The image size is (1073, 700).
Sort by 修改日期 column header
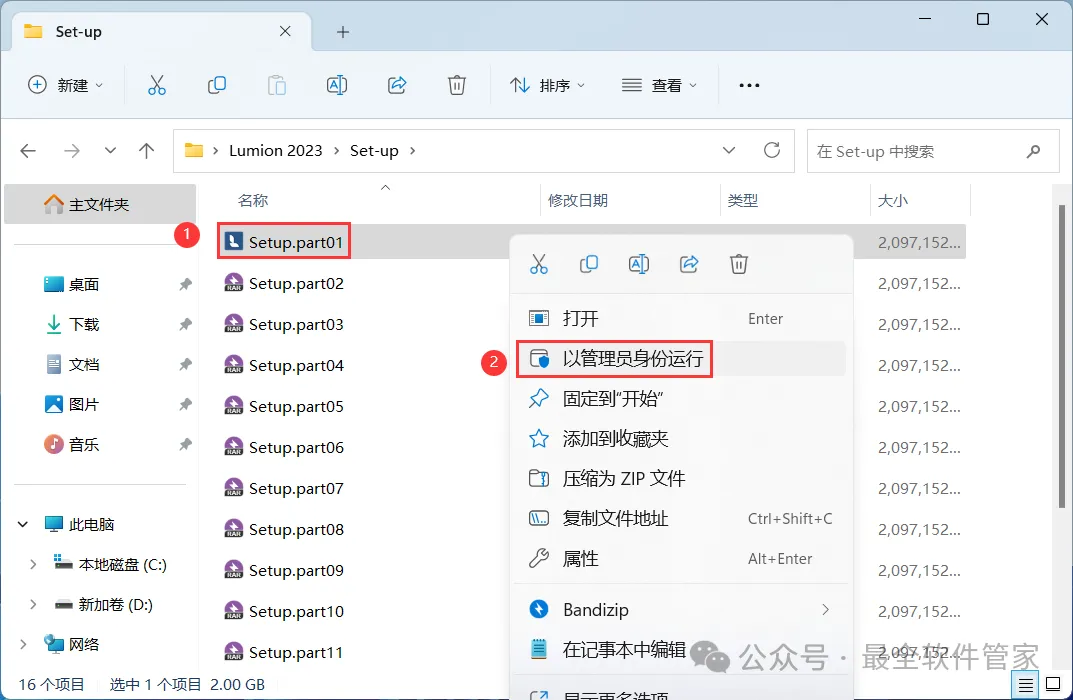click(x=578, y=200)
